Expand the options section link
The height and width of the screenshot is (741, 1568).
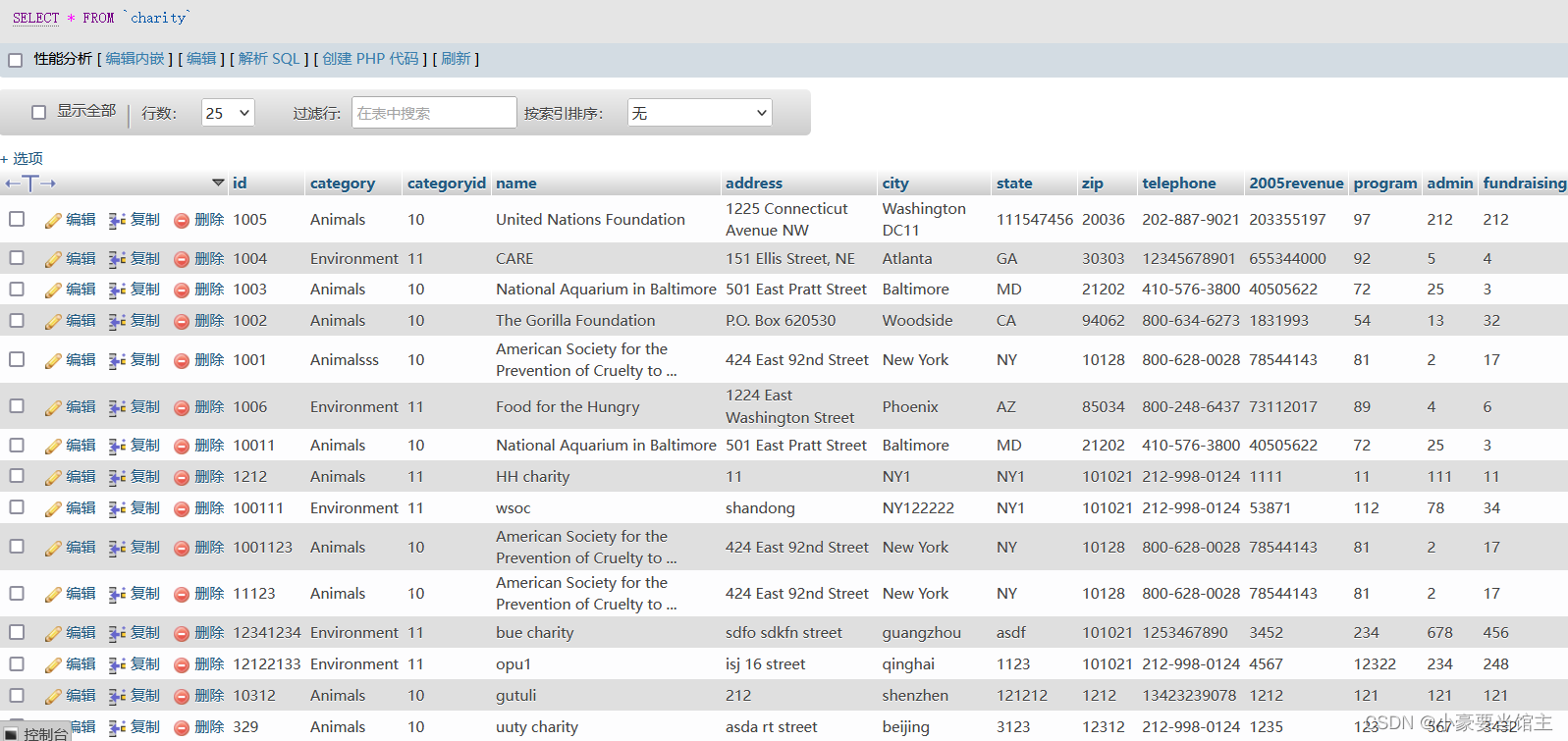click(22, 158)
